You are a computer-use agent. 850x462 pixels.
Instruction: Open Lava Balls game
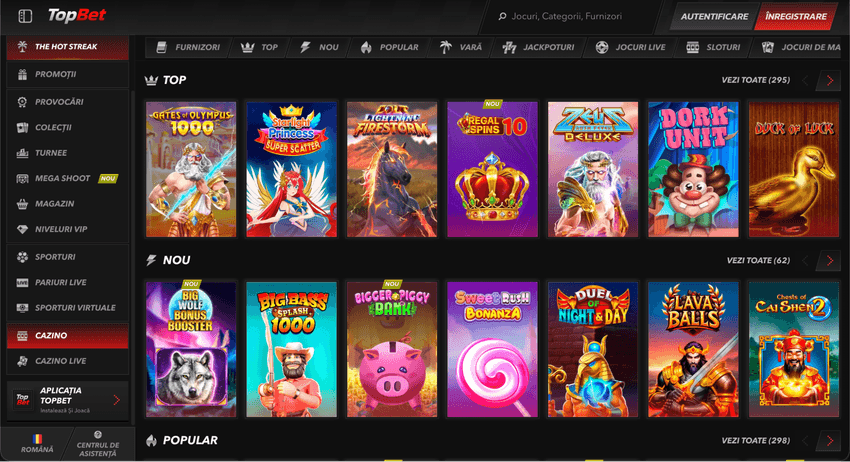pos(693,349)
